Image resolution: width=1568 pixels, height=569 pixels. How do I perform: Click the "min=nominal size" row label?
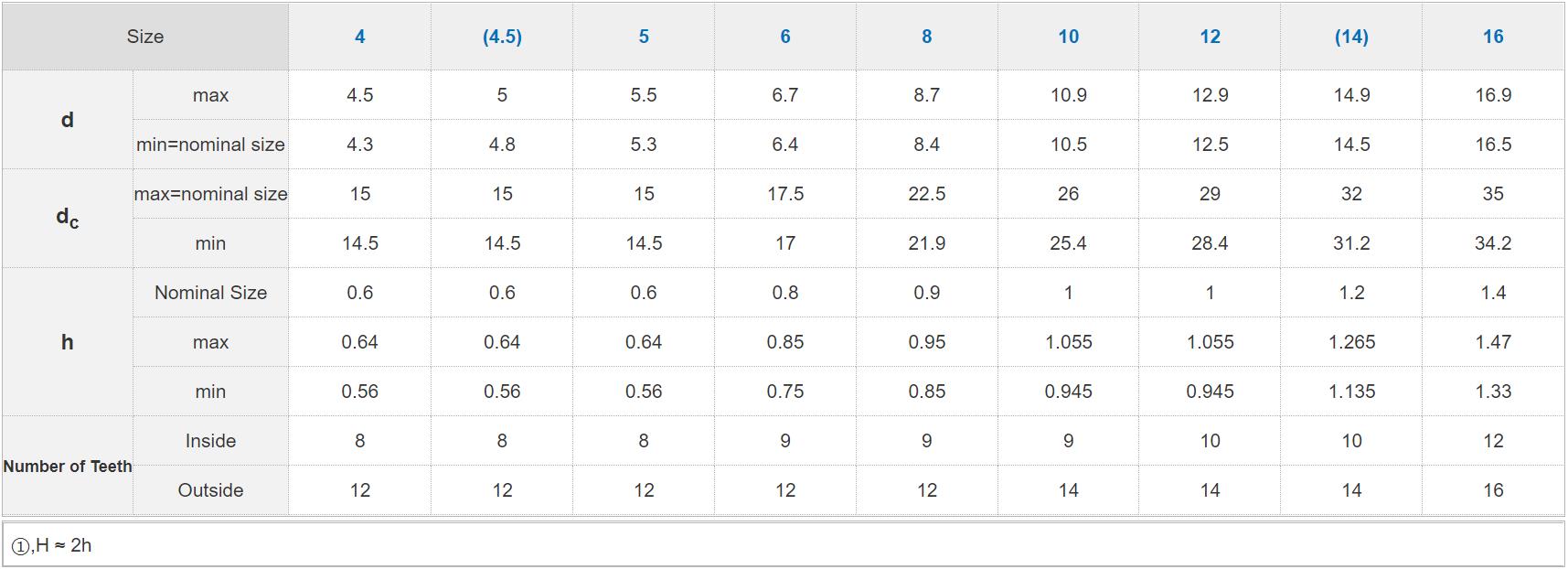click(210, 145)
